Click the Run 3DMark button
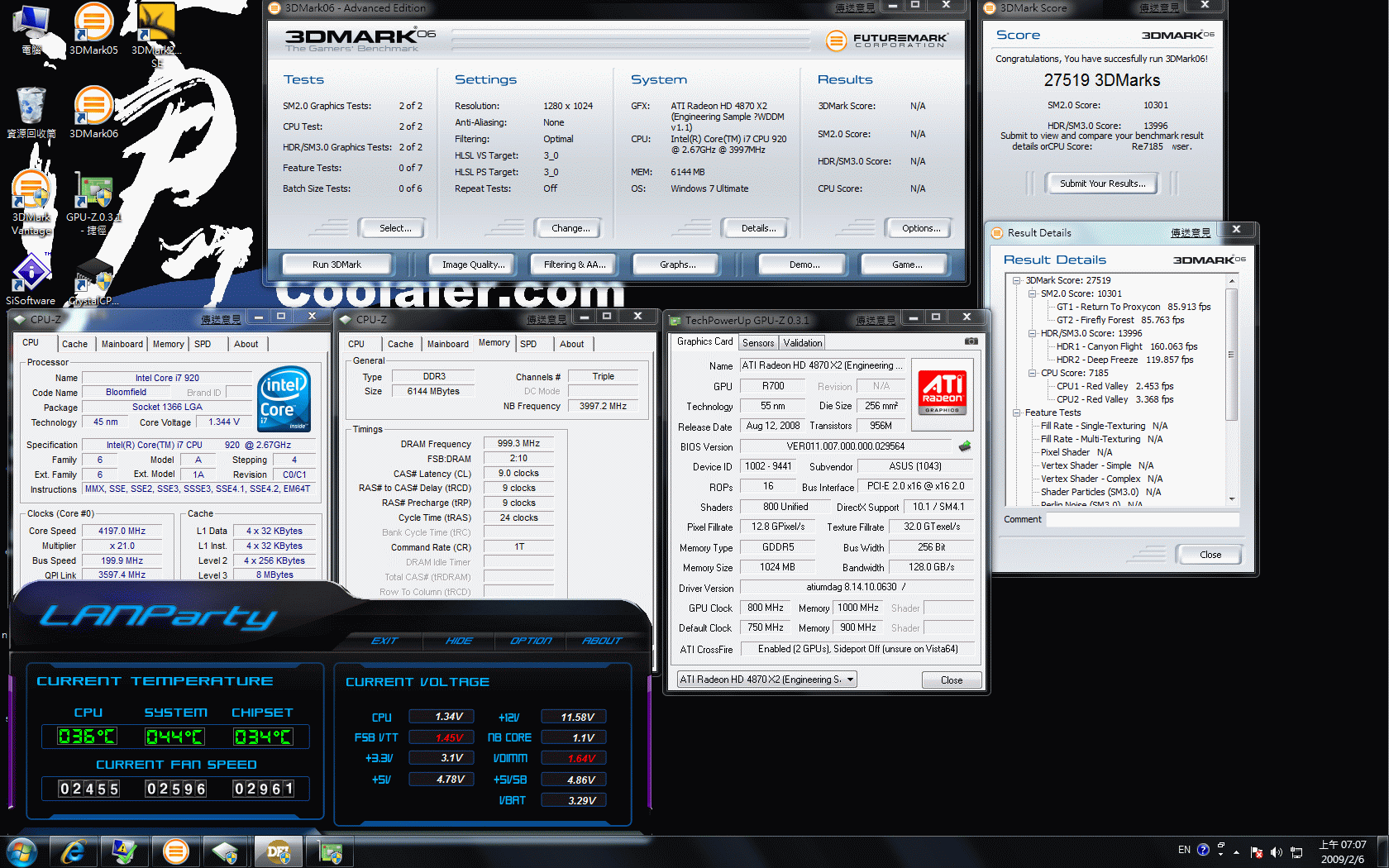 (x=337, y=265)
